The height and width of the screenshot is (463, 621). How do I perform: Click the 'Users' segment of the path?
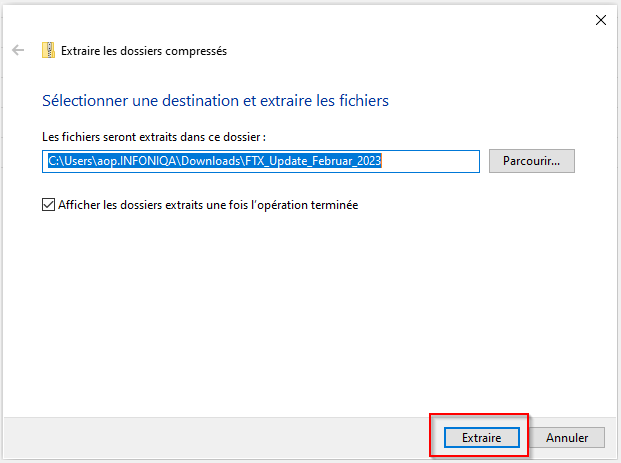(79, 161)
